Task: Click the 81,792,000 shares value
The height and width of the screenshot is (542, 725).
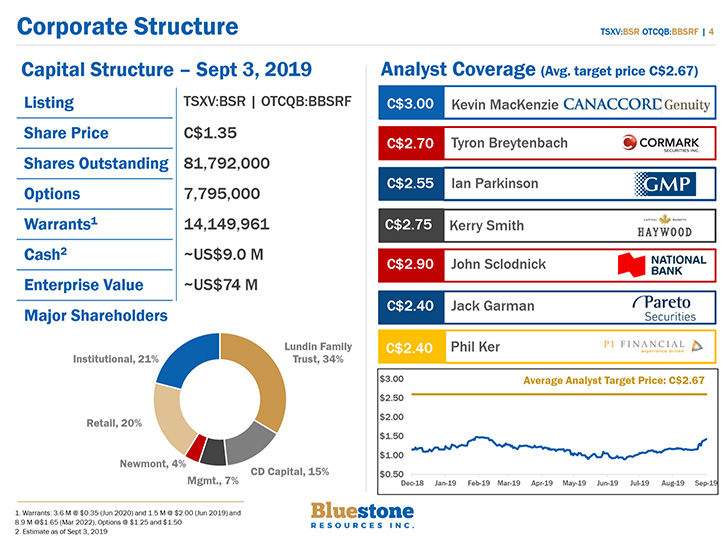Action: (x=227, y=163)
